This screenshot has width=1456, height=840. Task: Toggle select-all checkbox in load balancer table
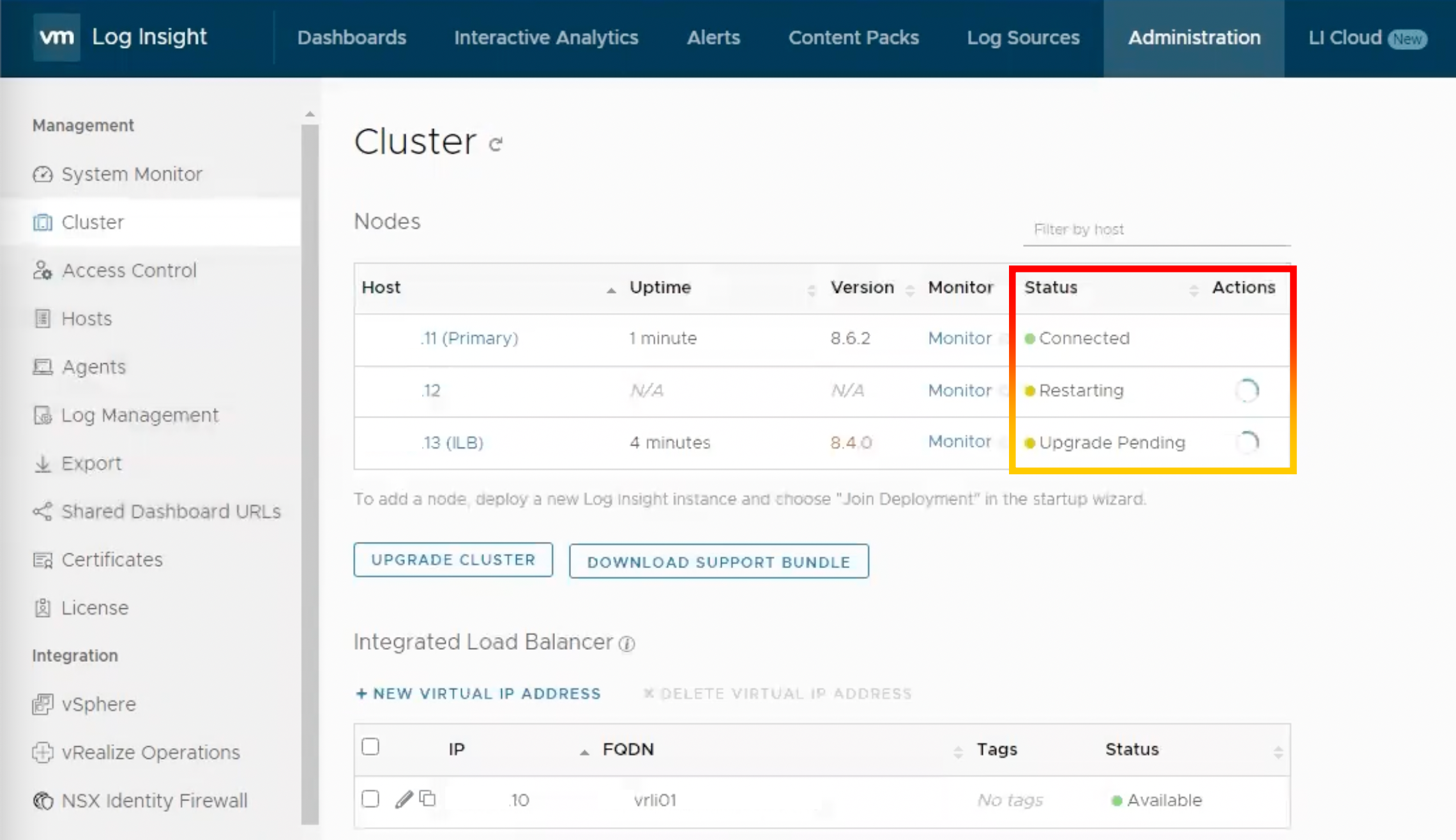(370, 747)
